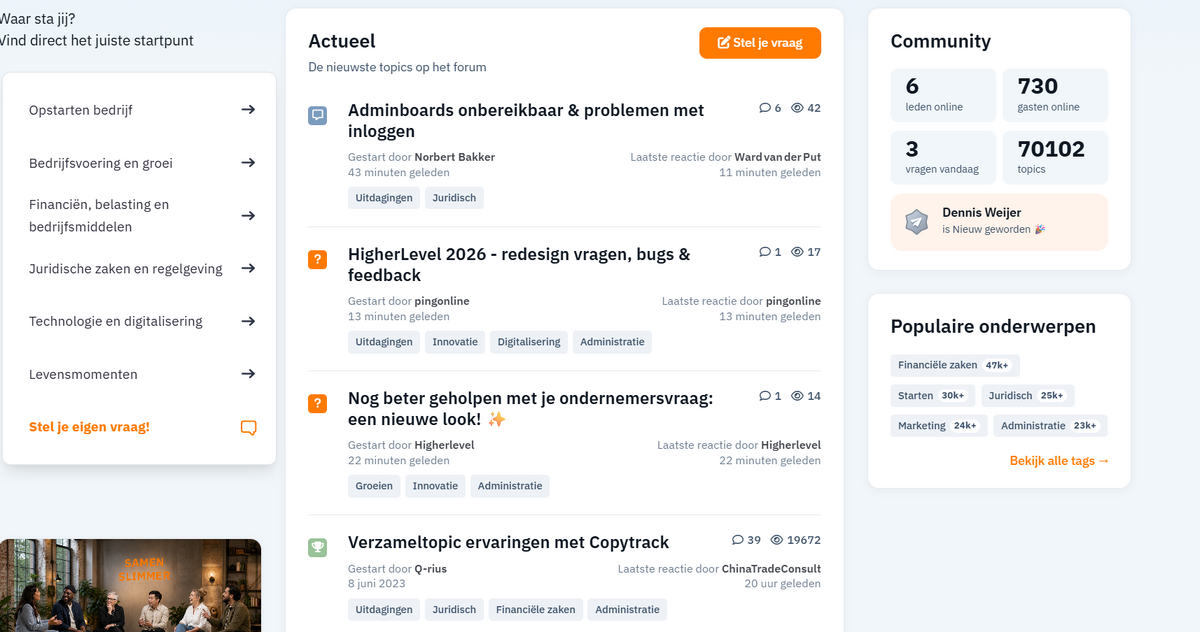The width and height of the screenshot is (1200, 632).
Task: Click the green trophy icon beside Verzameltopic
Action: point(317,547)
